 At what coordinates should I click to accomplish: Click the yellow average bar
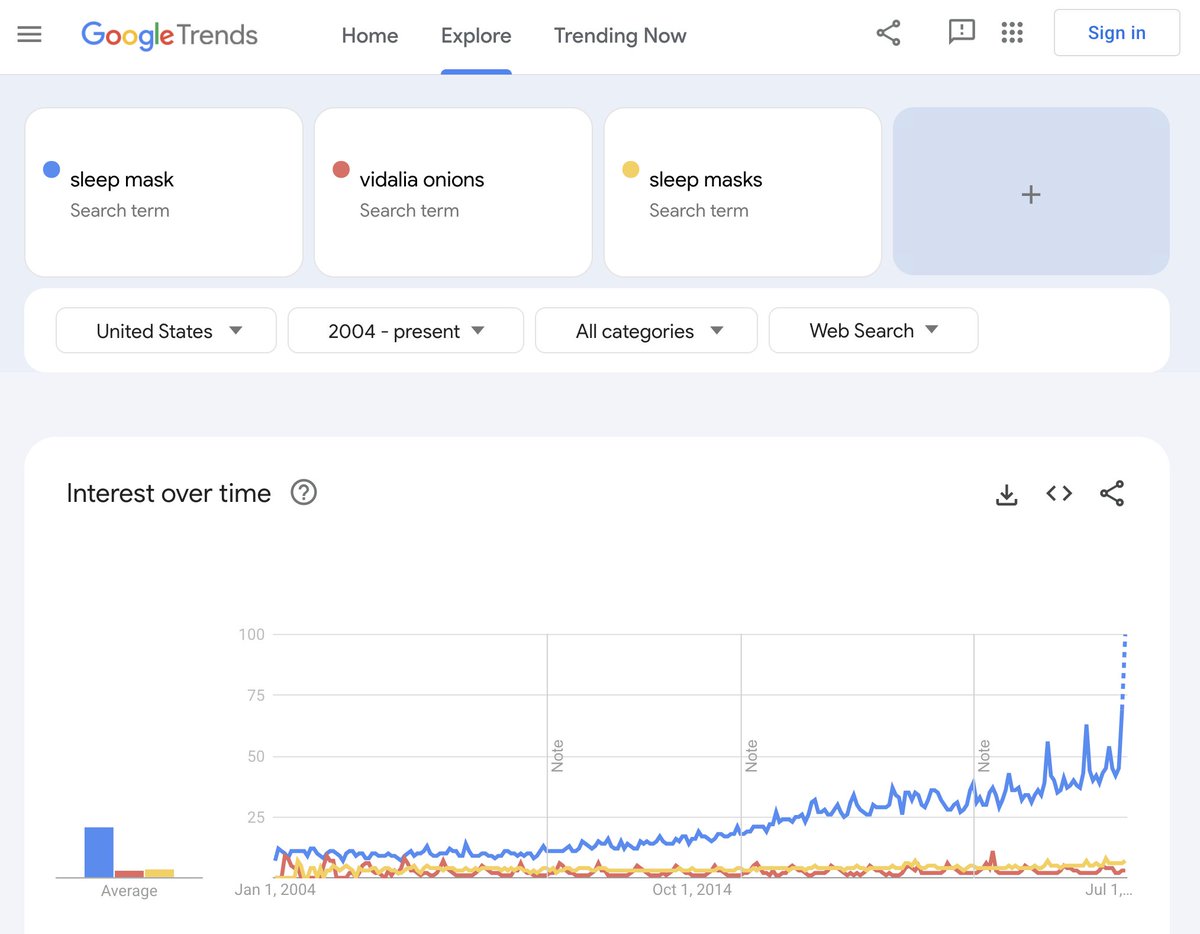click(x=159, y=873)
